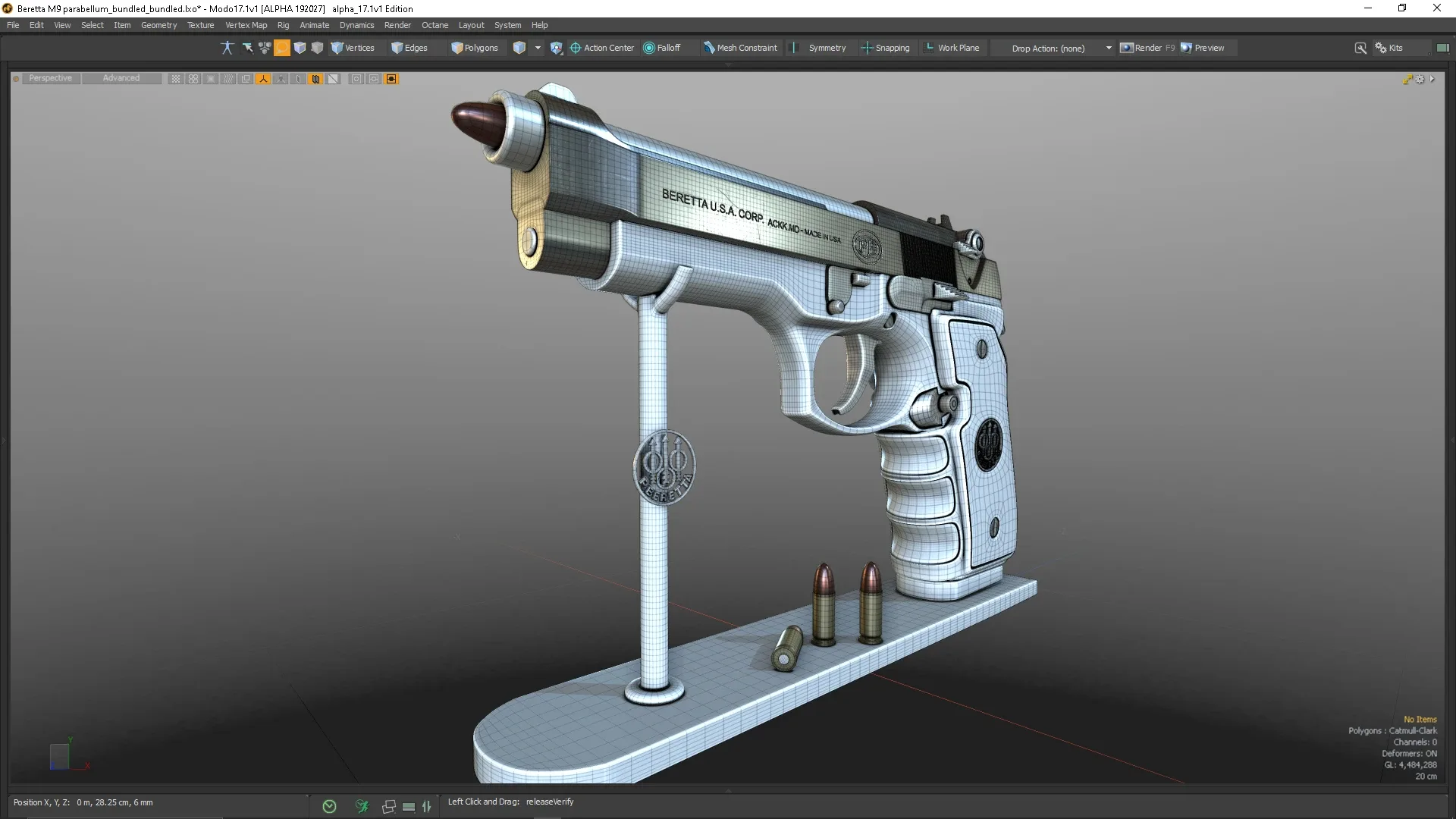Toggle the four-circles viewport icon
This screenshot has height=819, width=1456.
point(193,79)
